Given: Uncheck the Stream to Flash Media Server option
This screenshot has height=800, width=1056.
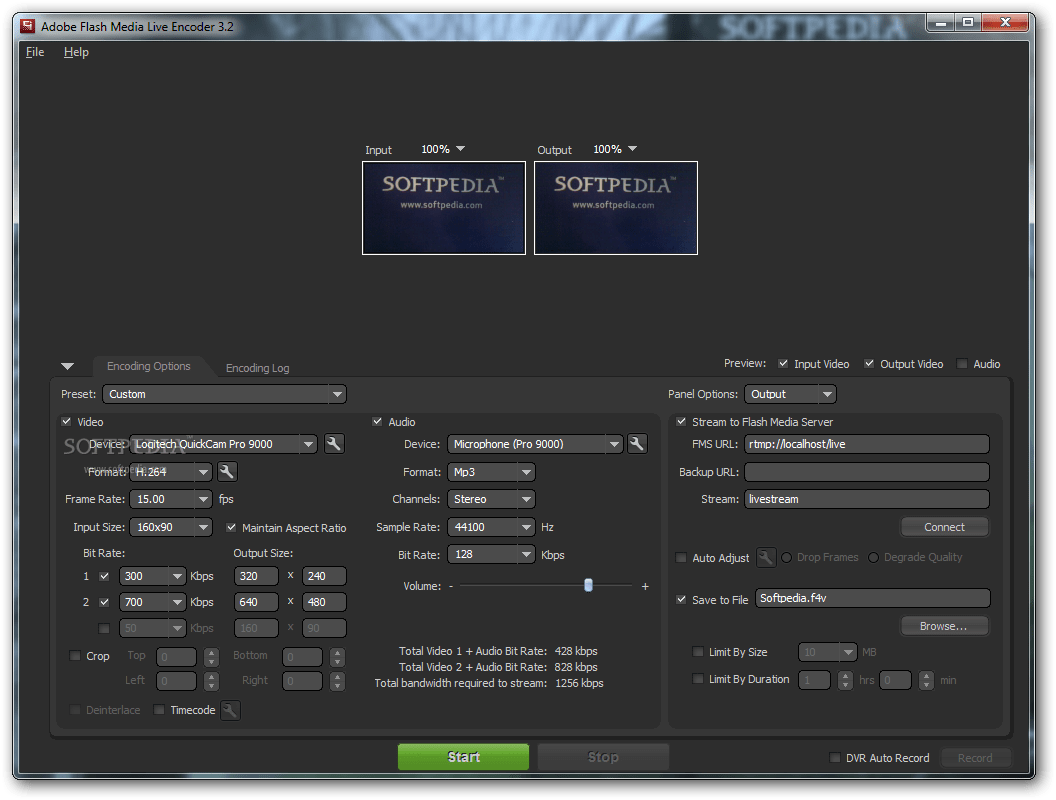Looking at the screenshot, I should tap(681, 421).
